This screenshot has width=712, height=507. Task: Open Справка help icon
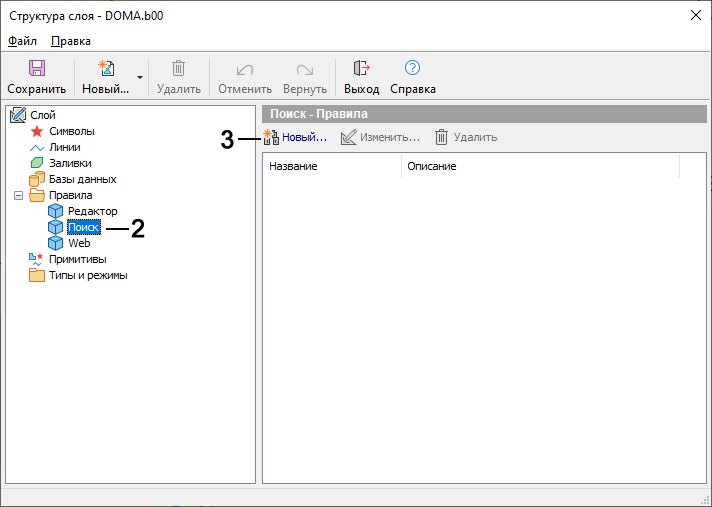pyautogui.click(x=412, y=68)
